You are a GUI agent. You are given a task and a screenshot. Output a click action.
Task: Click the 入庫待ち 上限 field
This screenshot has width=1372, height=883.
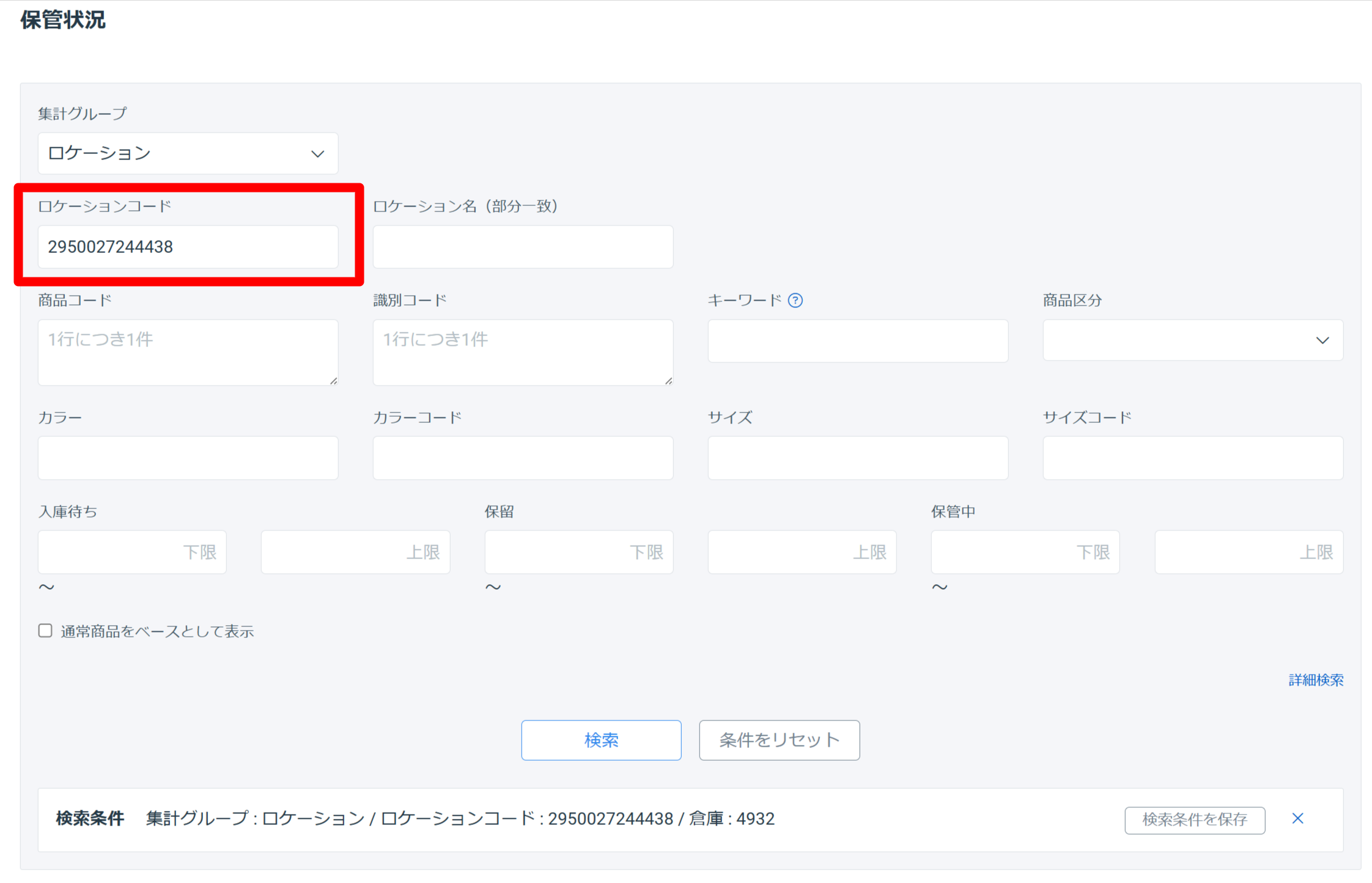pyautogui.click(x=355, y=552)
